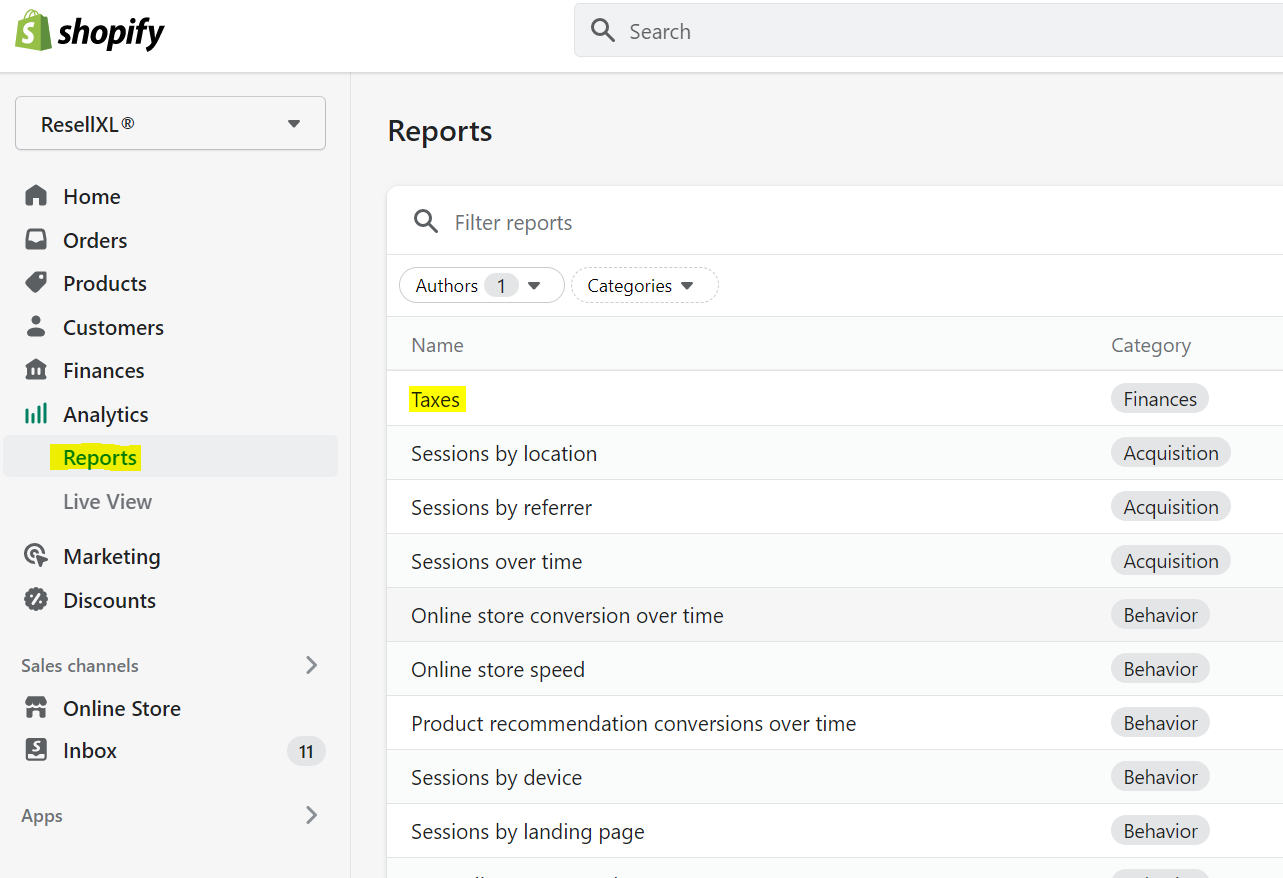
Task: Click the Finances bank icon
Action: point(36,370)
